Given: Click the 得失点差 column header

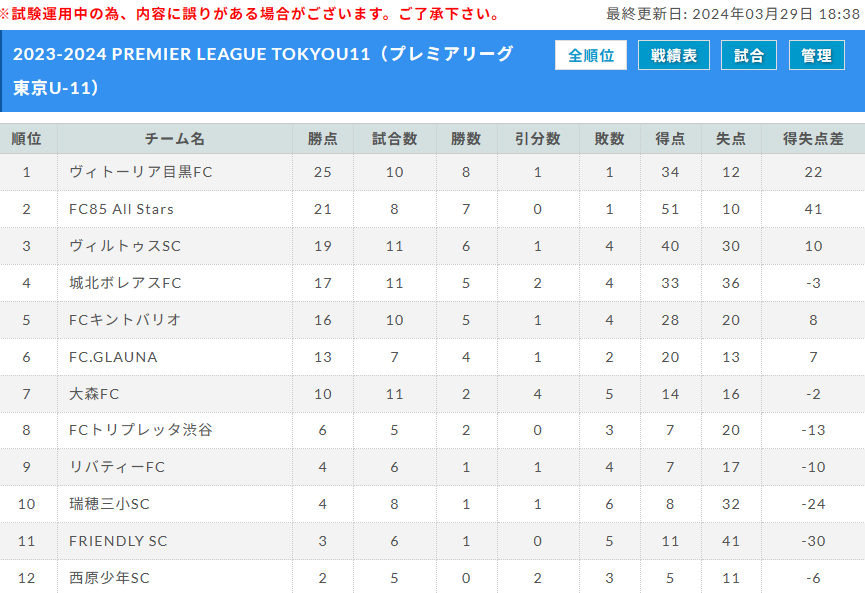Looking at the screenshot, I should [x=813, y=138].
